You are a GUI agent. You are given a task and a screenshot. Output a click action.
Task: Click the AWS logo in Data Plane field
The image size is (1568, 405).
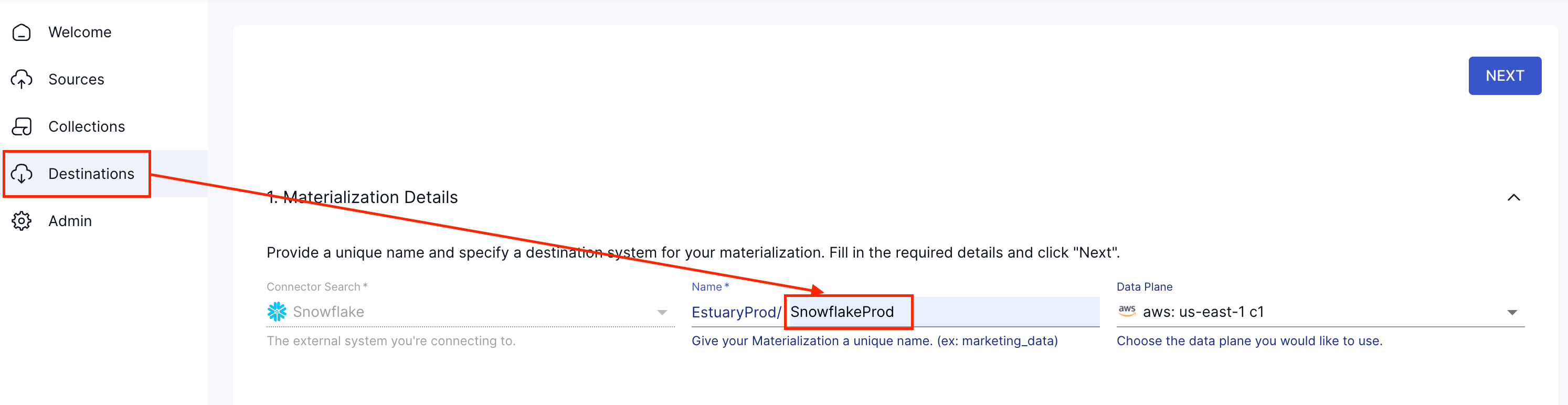click(1128, 311)
